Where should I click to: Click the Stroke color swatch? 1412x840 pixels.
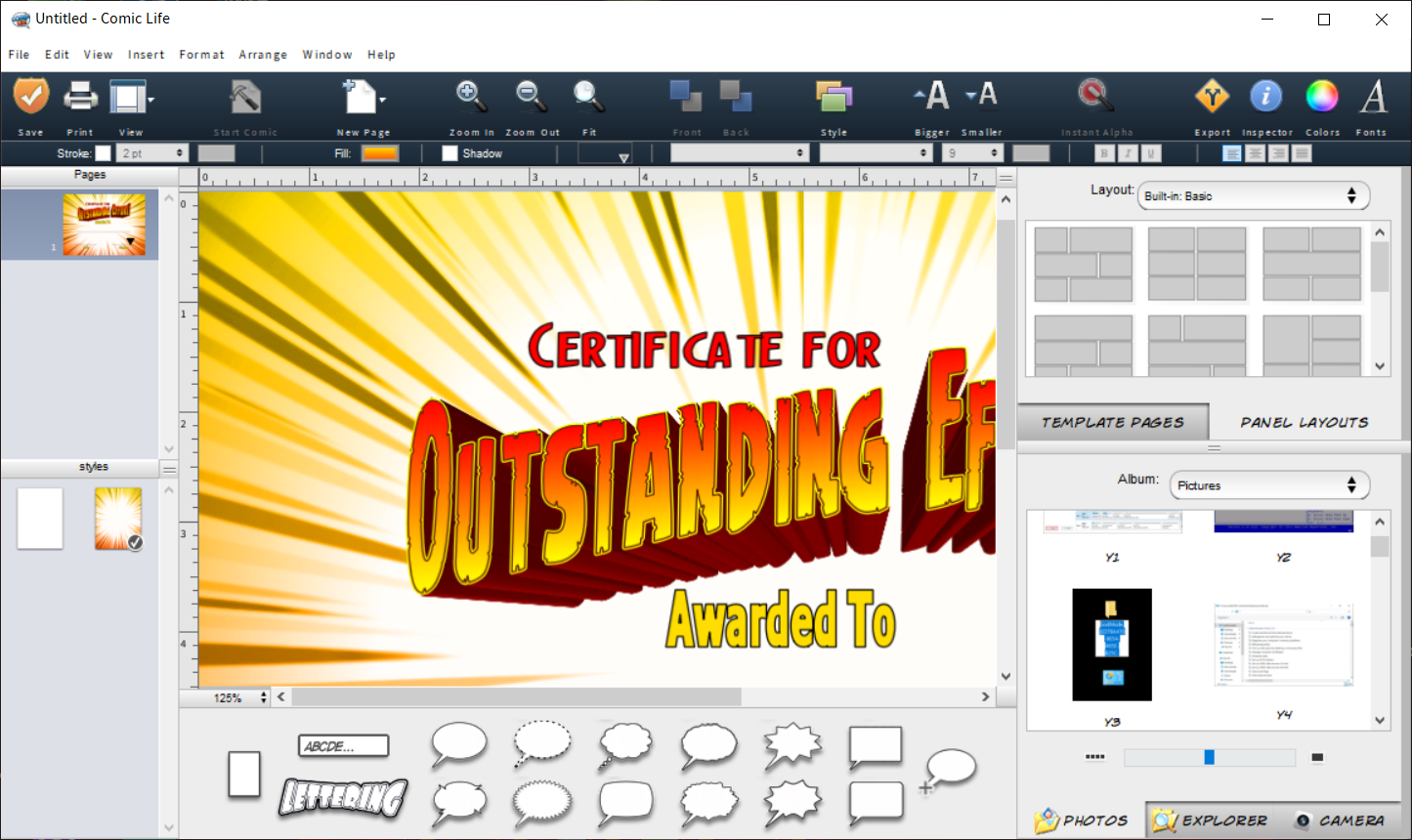[103, 153]
